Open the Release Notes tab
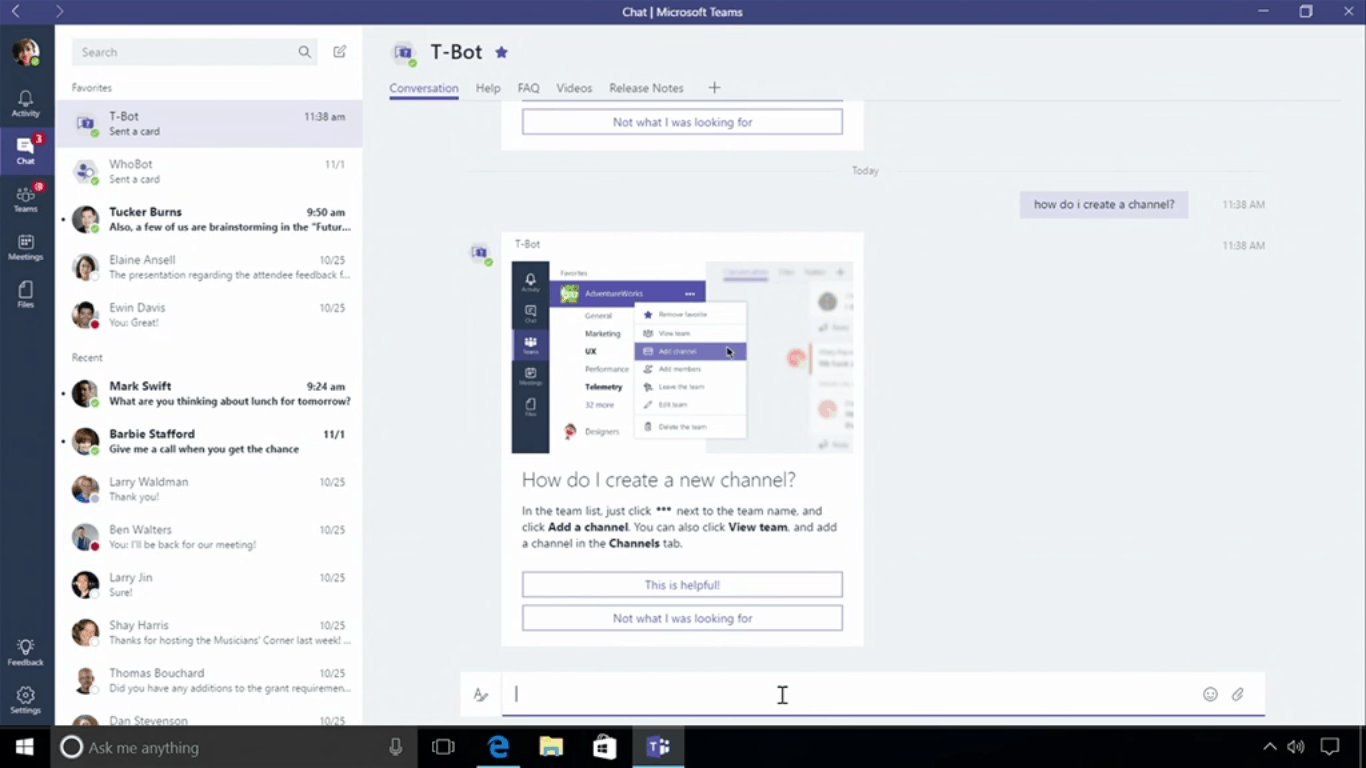Viewport: 1366px width, 768px height. click(646, 88)
